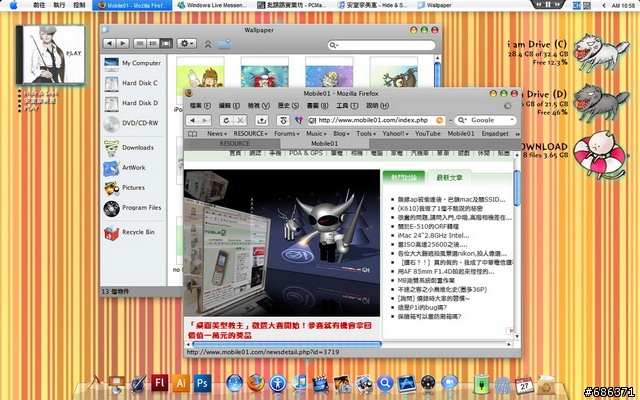Expand Music bookmark dropdown
Screen dimensions: 640x400
[316, 134]
